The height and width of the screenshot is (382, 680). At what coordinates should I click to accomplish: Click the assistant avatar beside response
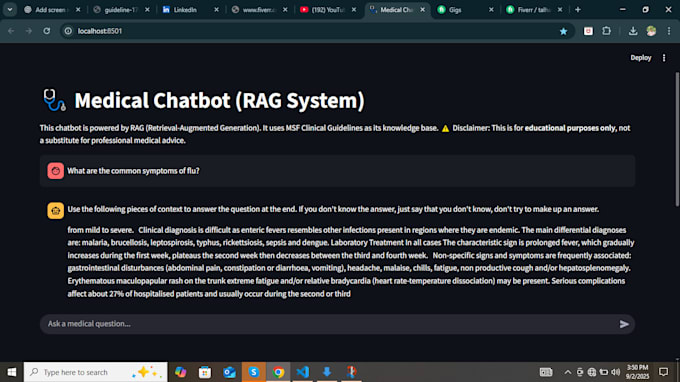56,211
